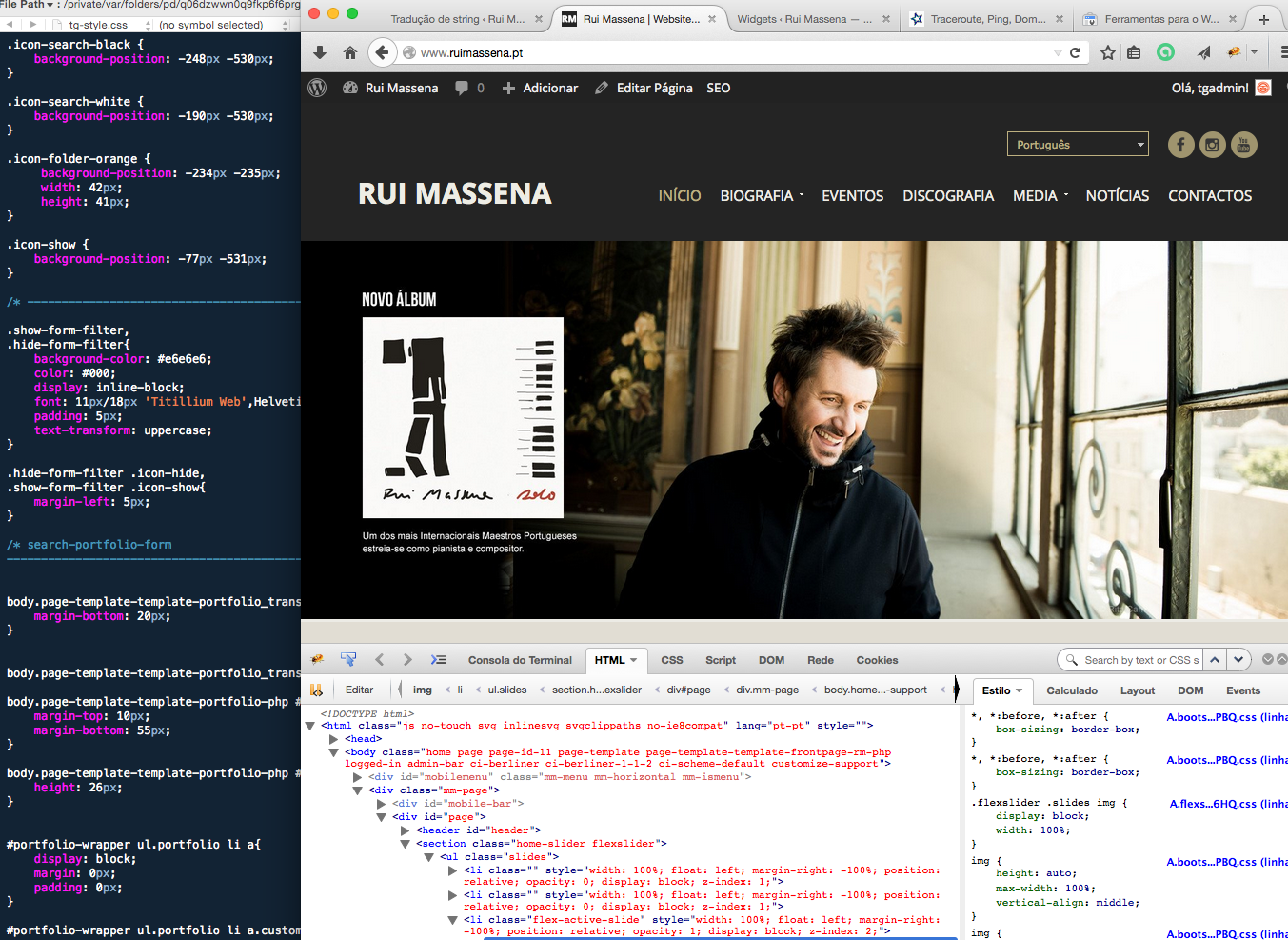Click the Editar button in Firebug HTML panel
Viewport: 1288px width, 940px height.
point(359,690)
